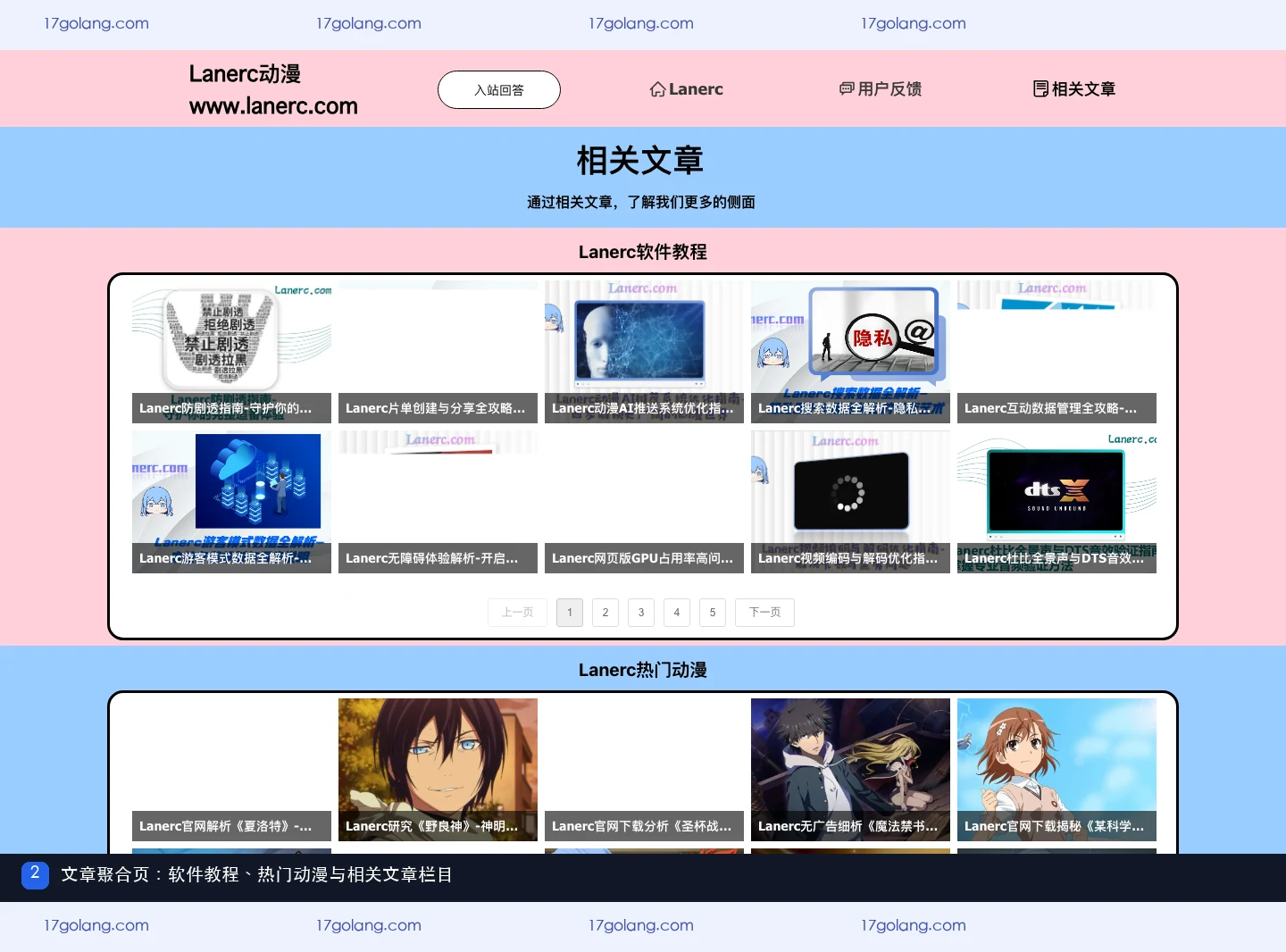The width and height of the screenshot is (1286, 952).
Task: Open the Lanerc网页版GPU占用率 article card
Action: click(644, 502)
